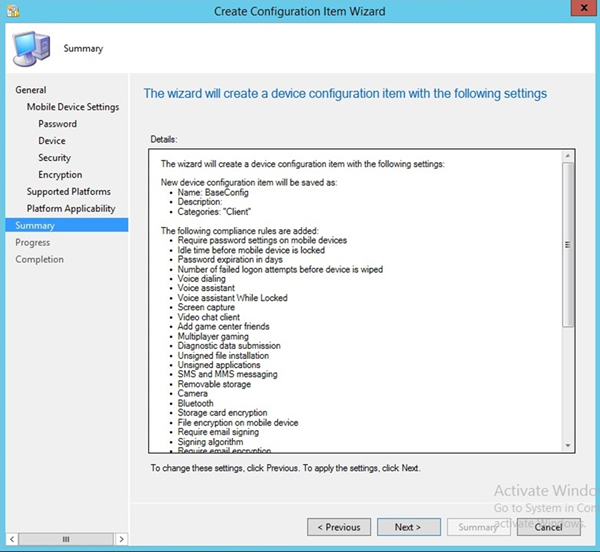The image size is (600, 552).
Task: Select Supported Platforms in sidebar
Action: [68, 192]
